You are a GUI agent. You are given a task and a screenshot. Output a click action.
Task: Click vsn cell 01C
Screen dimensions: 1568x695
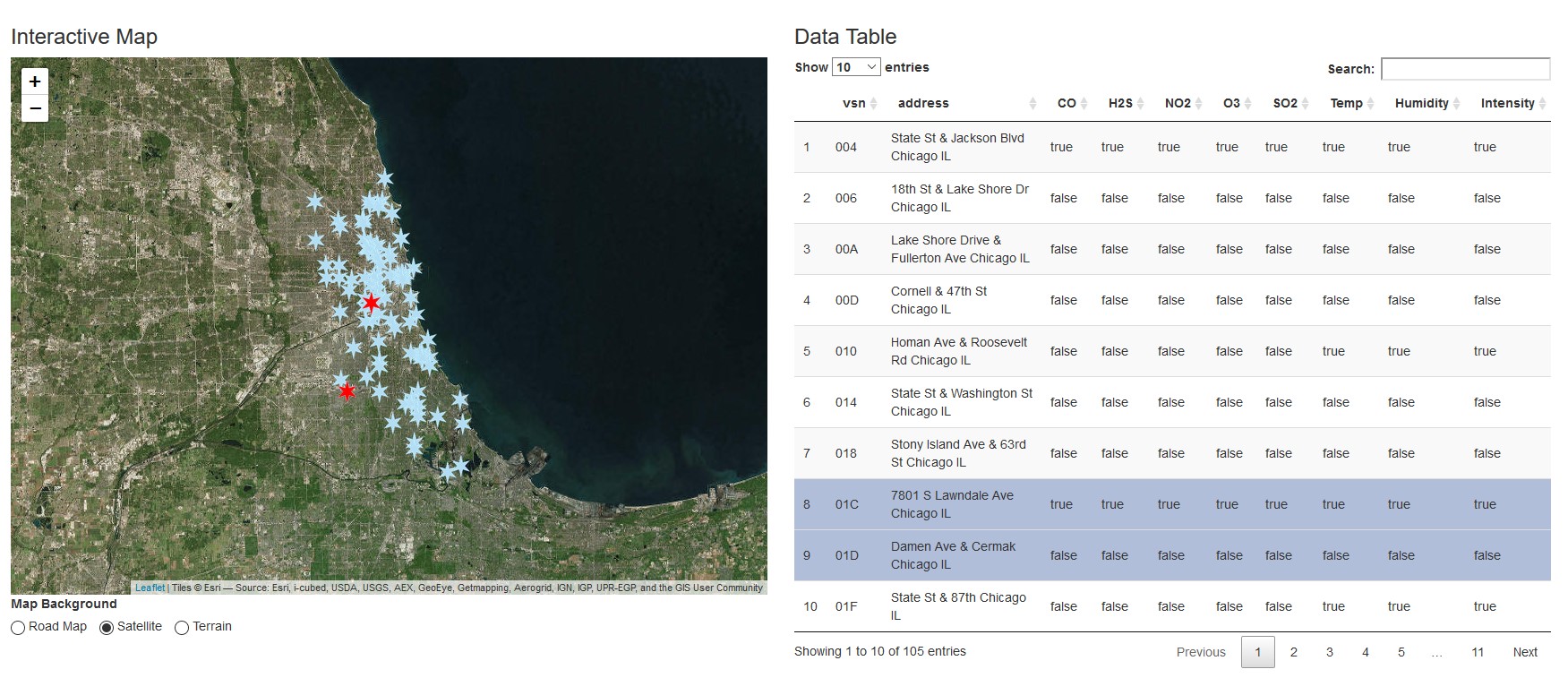click(x=847, y=504)
